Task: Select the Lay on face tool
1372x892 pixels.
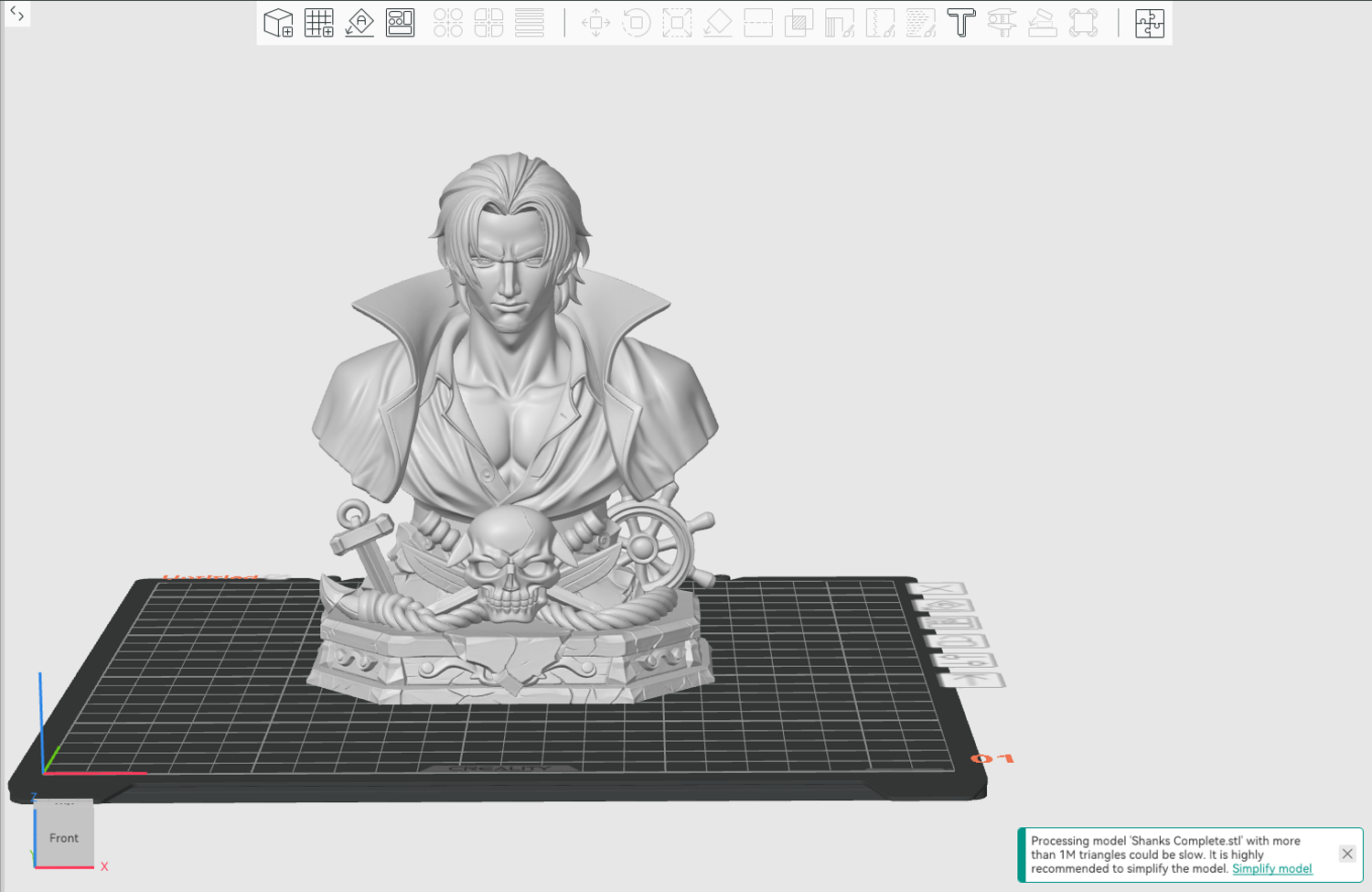Action: [718, 23]
